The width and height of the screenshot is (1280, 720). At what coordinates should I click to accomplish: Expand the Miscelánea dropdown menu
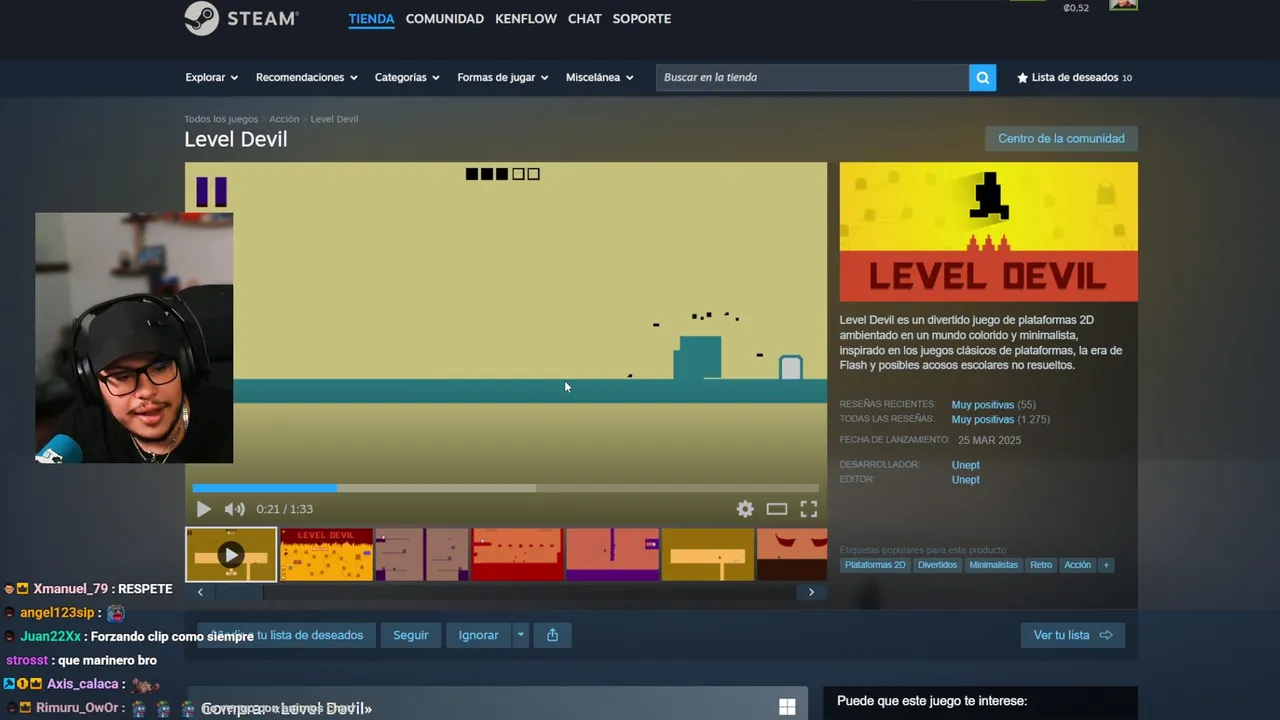599,78
